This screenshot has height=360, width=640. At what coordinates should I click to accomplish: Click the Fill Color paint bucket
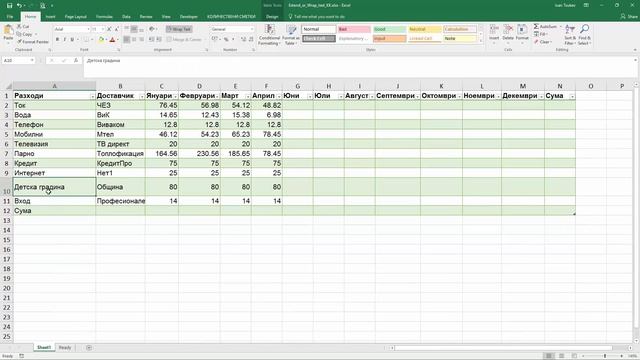point(101,40)
